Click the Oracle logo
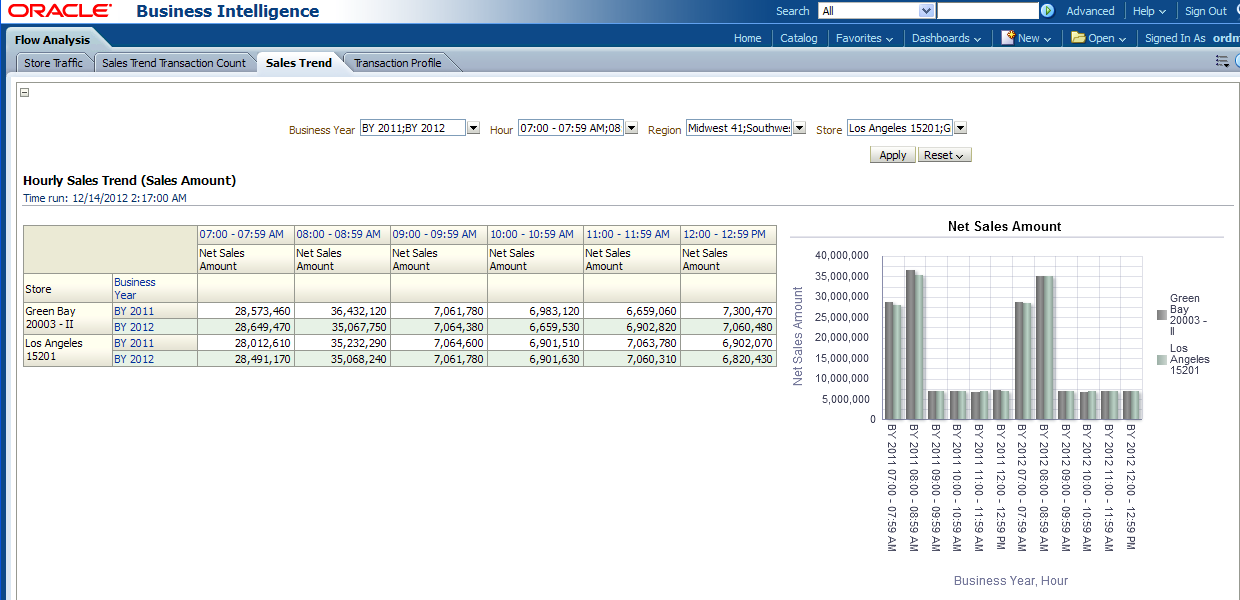 [60, 11]
